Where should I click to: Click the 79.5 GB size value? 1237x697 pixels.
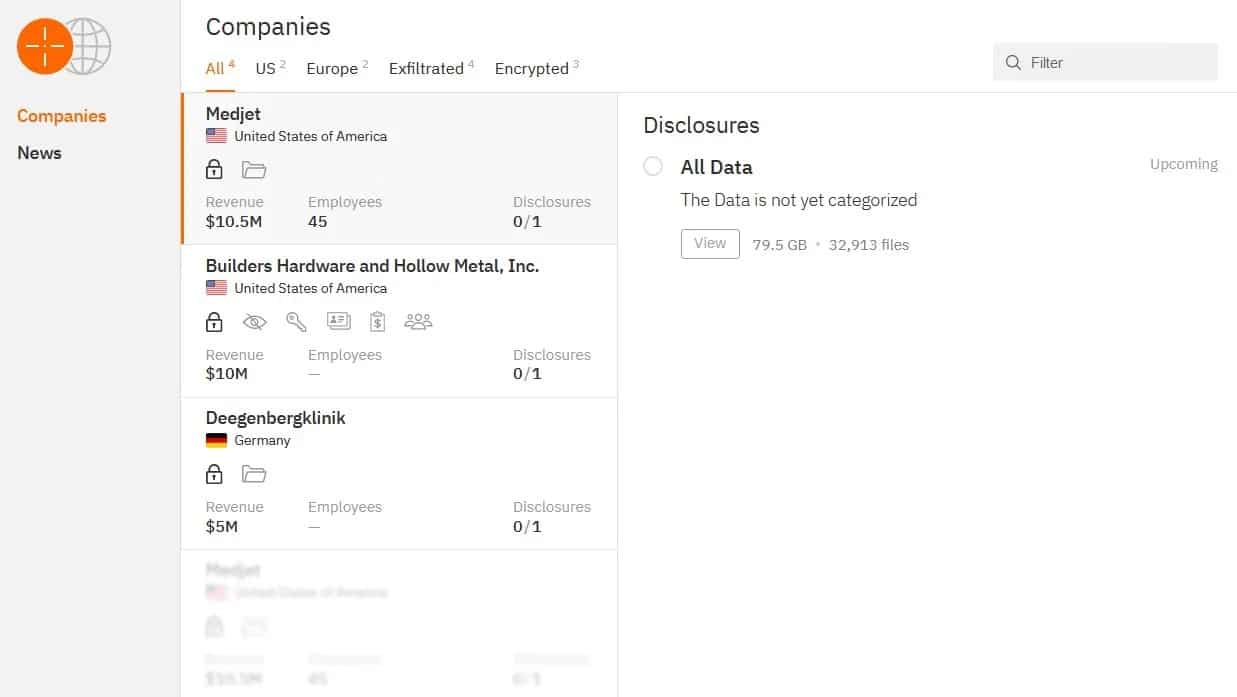(780, 245)
